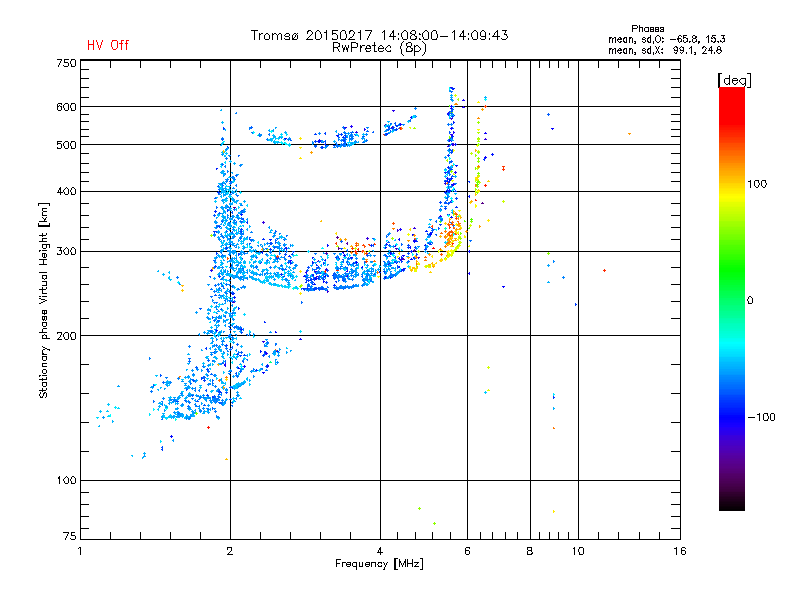800x600 pixels.
Task: Click the y-axis label '600'
Action: (67, 107)
